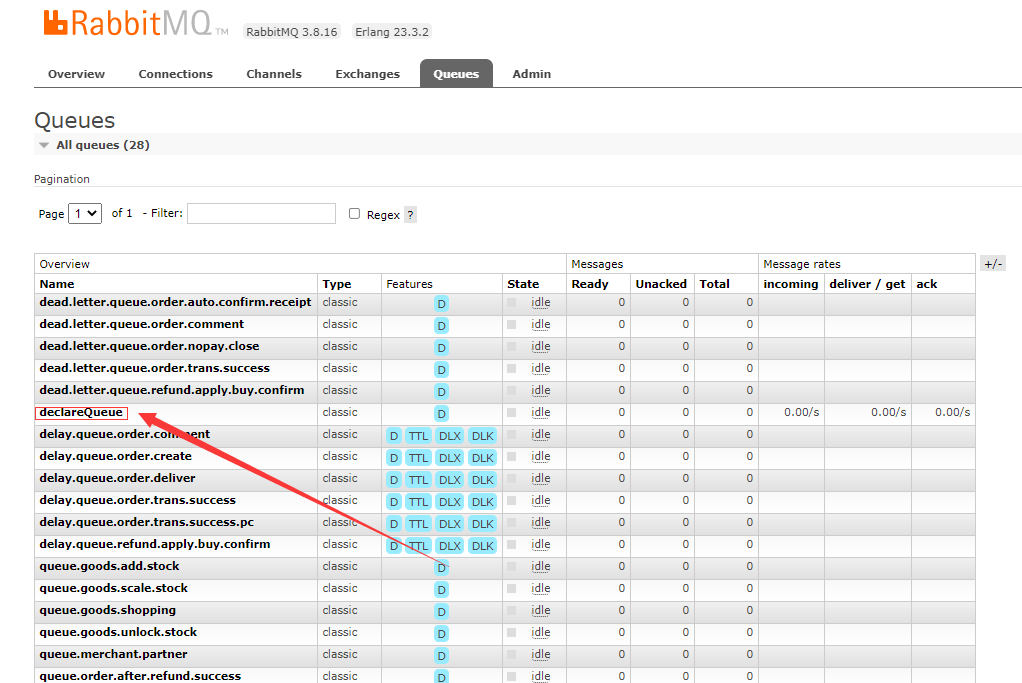The image size is (1022, 683).
Task: Open queue.order.after.refund.success queue
Action: tap(140, 676)
